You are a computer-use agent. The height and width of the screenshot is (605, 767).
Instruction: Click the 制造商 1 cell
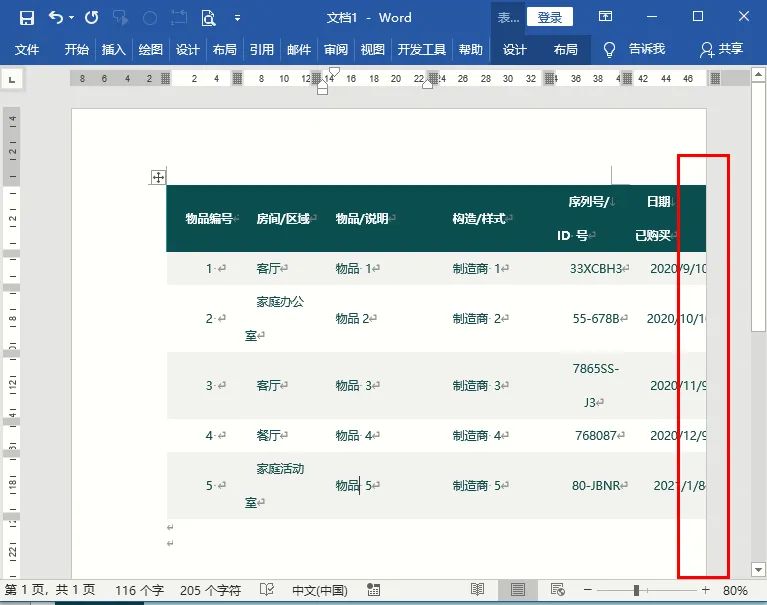point(477,269)
